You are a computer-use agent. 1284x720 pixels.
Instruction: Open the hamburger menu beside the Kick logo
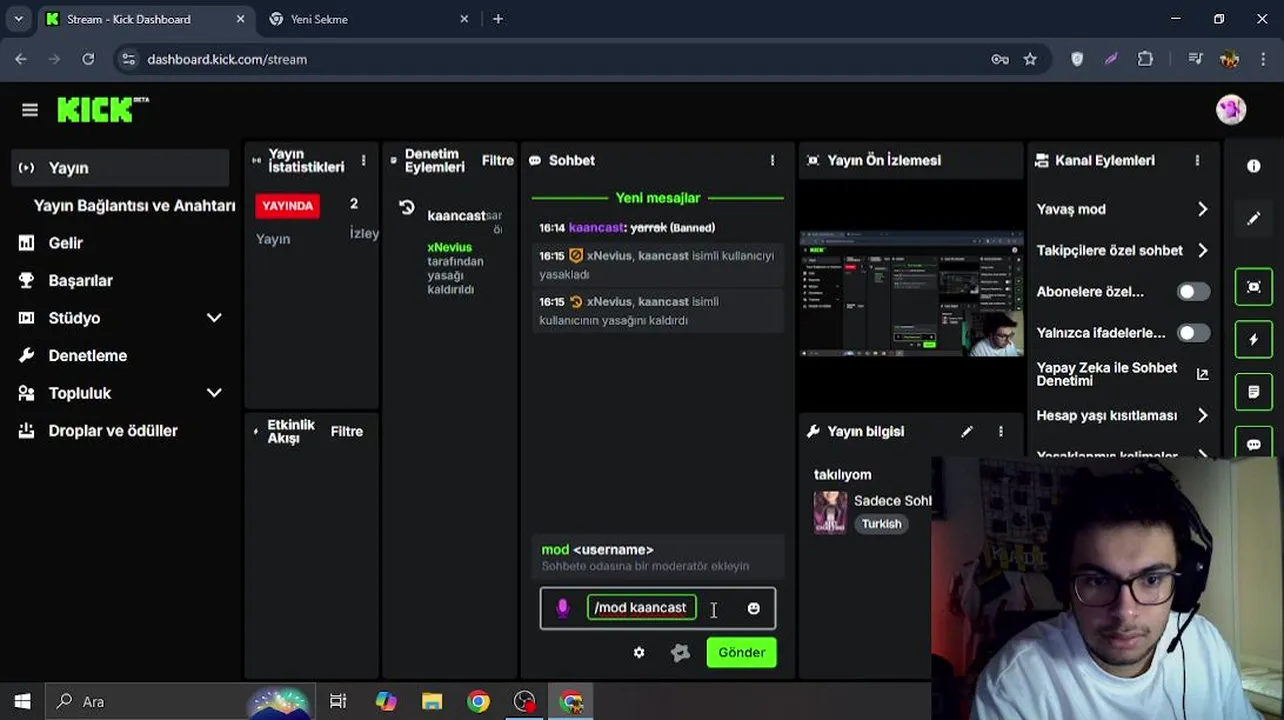[29, 110]
